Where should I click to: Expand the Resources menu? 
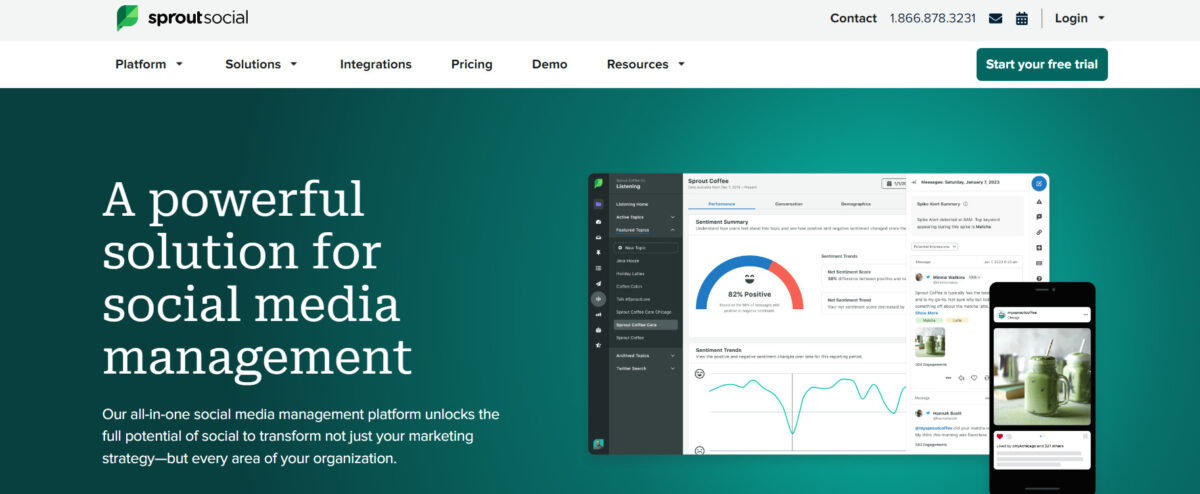pyautogui.click(x=646, y=64)
